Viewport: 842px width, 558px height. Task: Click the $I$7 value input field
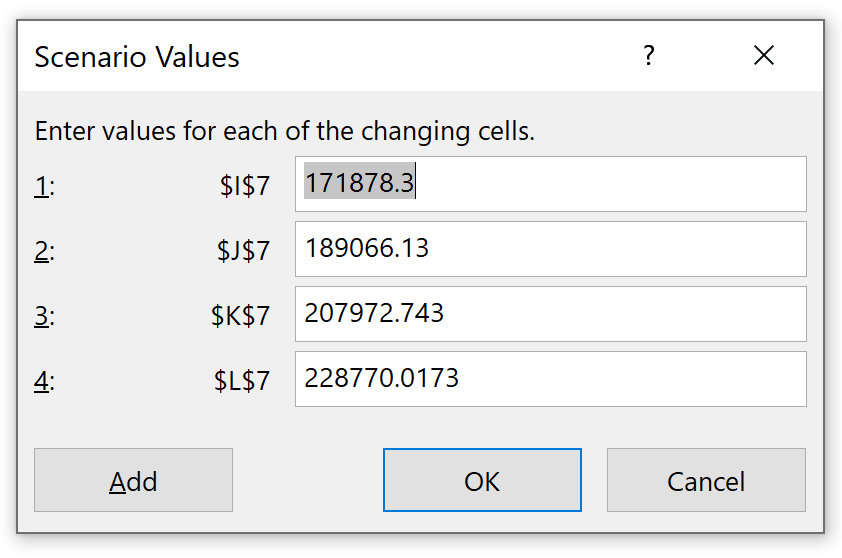550,184
